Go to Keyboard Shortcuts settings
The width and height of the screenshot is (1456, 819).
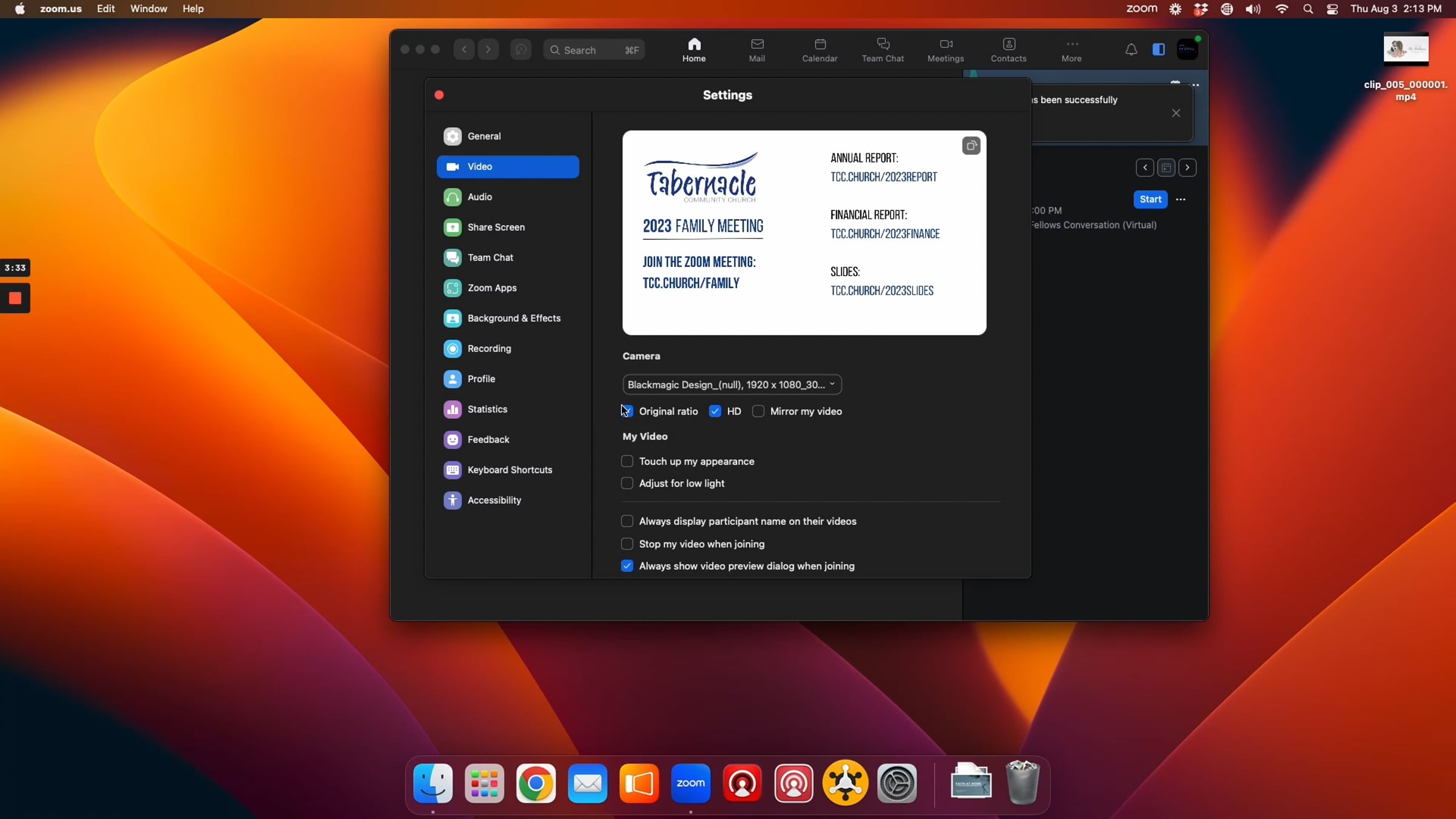coord(510,470)
